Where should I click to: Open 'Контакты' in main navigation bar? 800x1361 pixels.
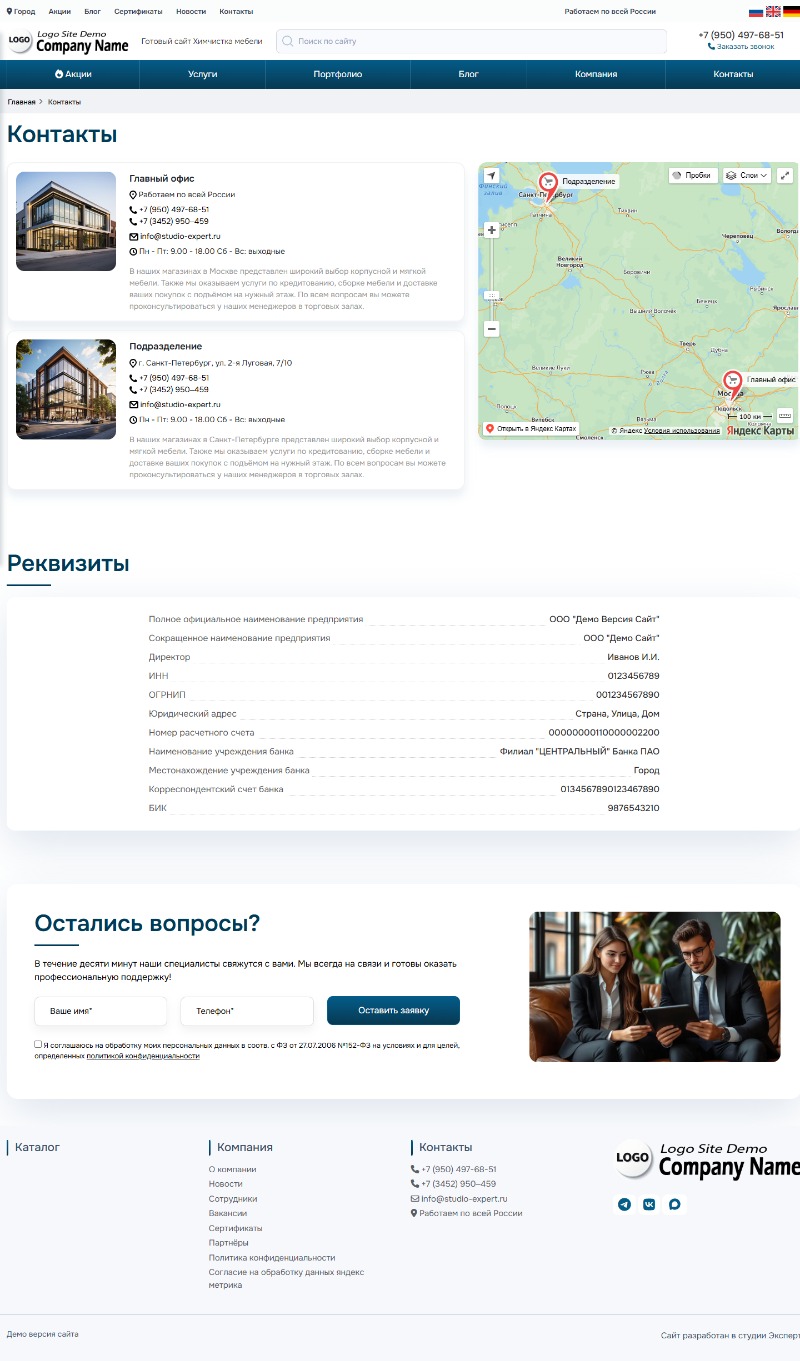733,74
